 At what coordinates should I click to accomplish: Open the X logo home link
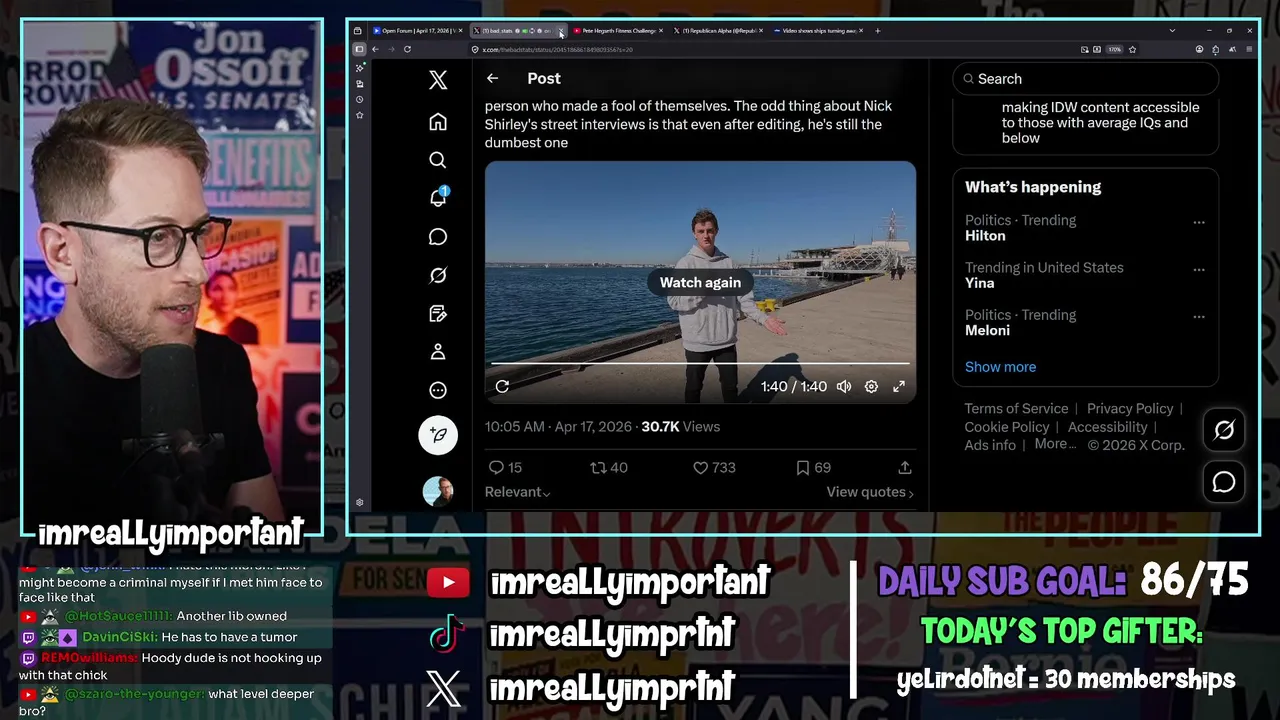coord(438,81)
